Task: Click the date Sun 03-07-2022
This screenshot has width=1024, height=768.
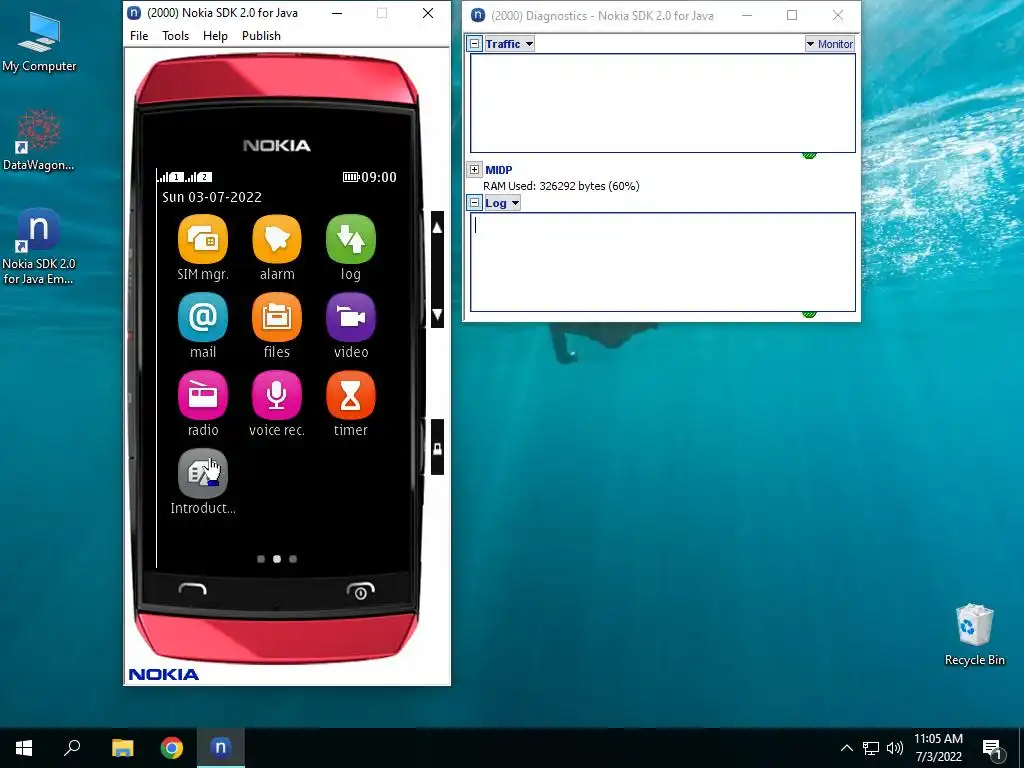Action: [x=212, y=197]
